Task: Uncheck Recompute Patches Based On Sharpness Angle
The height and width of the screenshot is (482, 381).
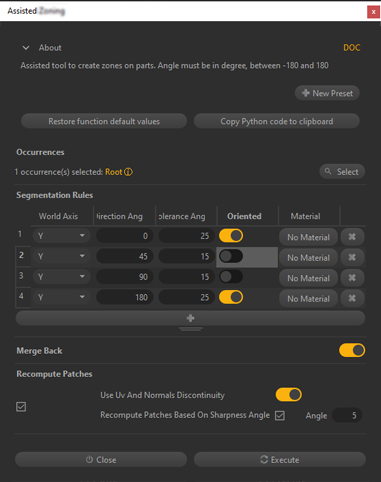Action: click(280, 415)
